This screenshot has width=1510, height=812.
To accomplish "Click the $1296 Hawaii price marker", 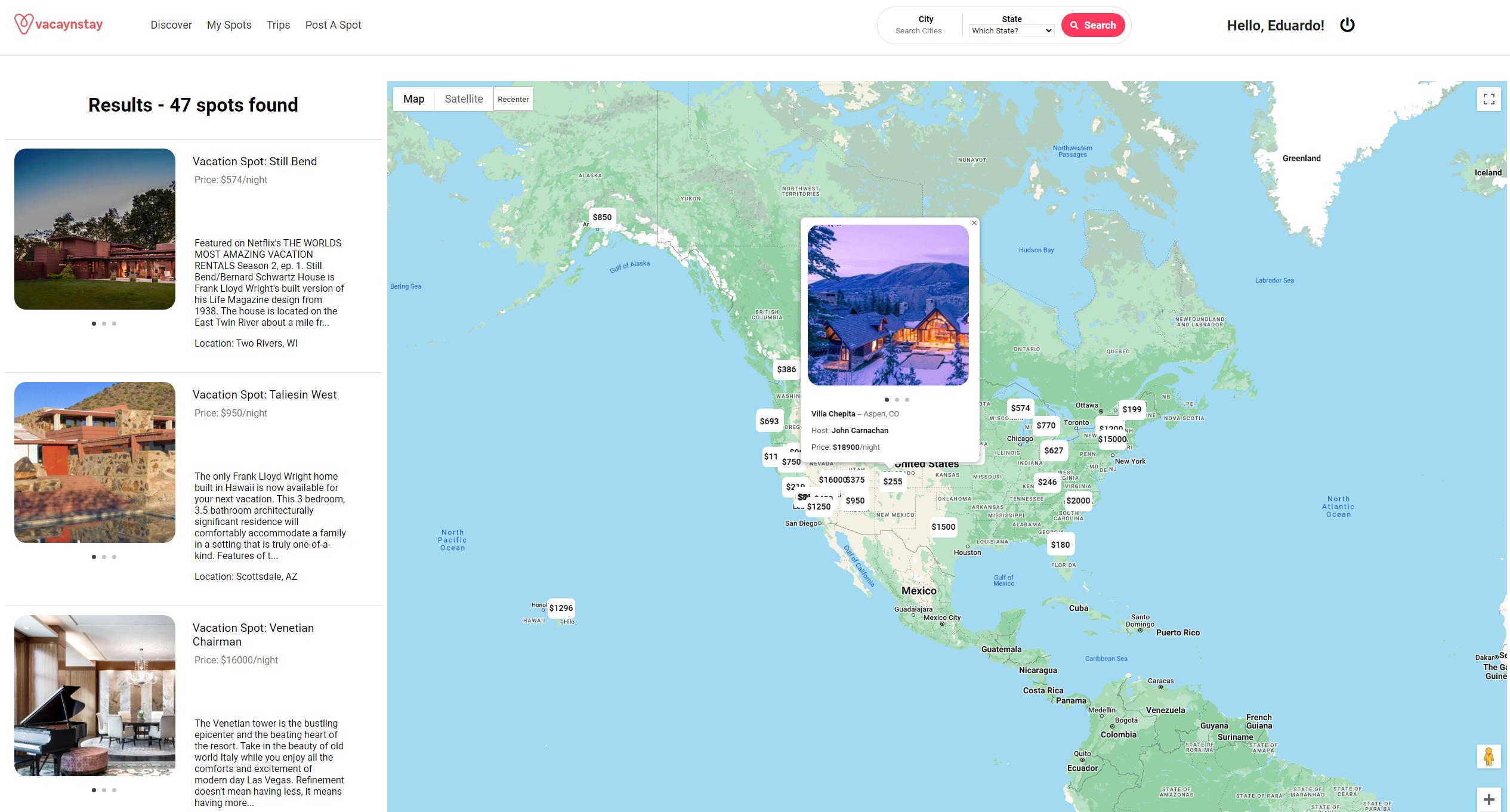I will pyautogui.click(x=561, y=608).
